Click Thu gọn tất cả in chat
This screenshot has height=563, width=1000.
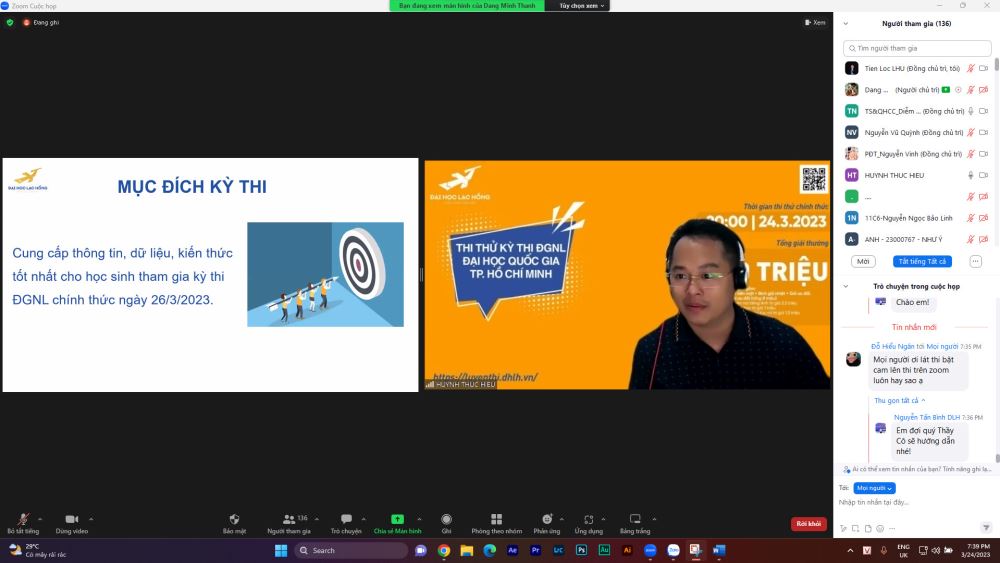coord(899,400)
